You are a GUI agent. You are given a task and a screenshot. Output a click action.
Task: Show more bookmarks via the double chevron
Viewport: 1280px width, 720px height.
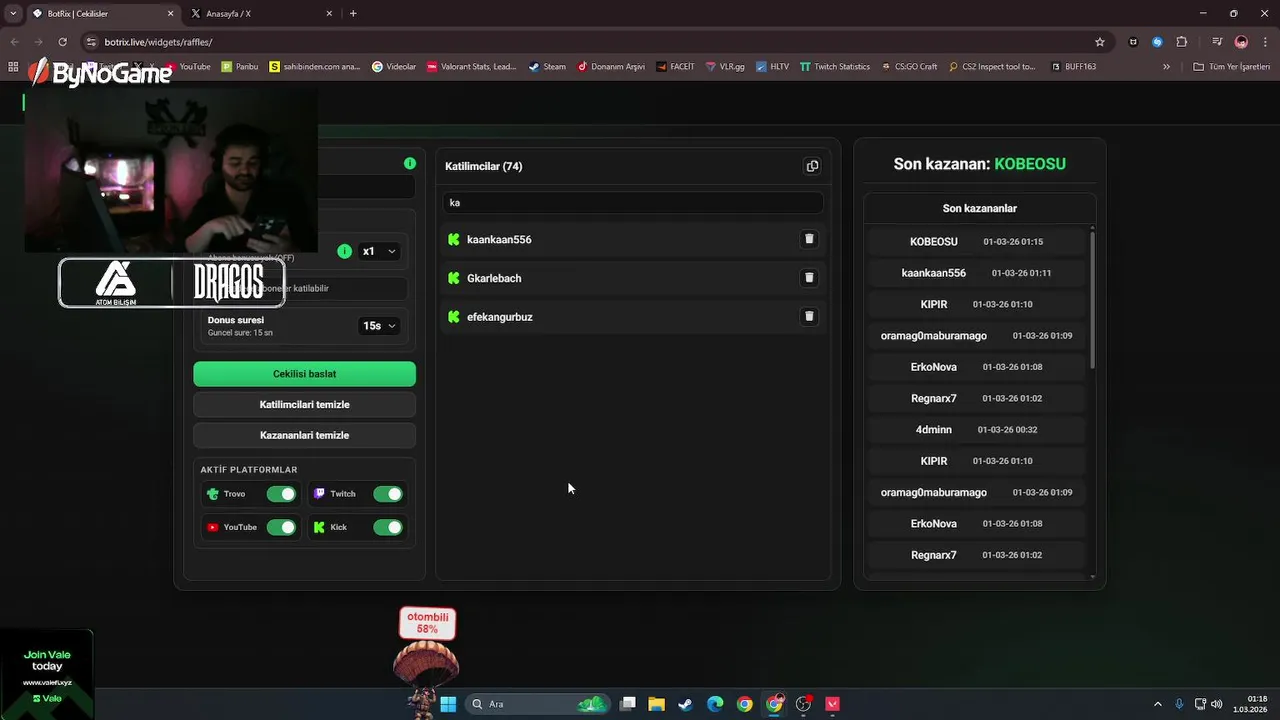click(1166, 67)
